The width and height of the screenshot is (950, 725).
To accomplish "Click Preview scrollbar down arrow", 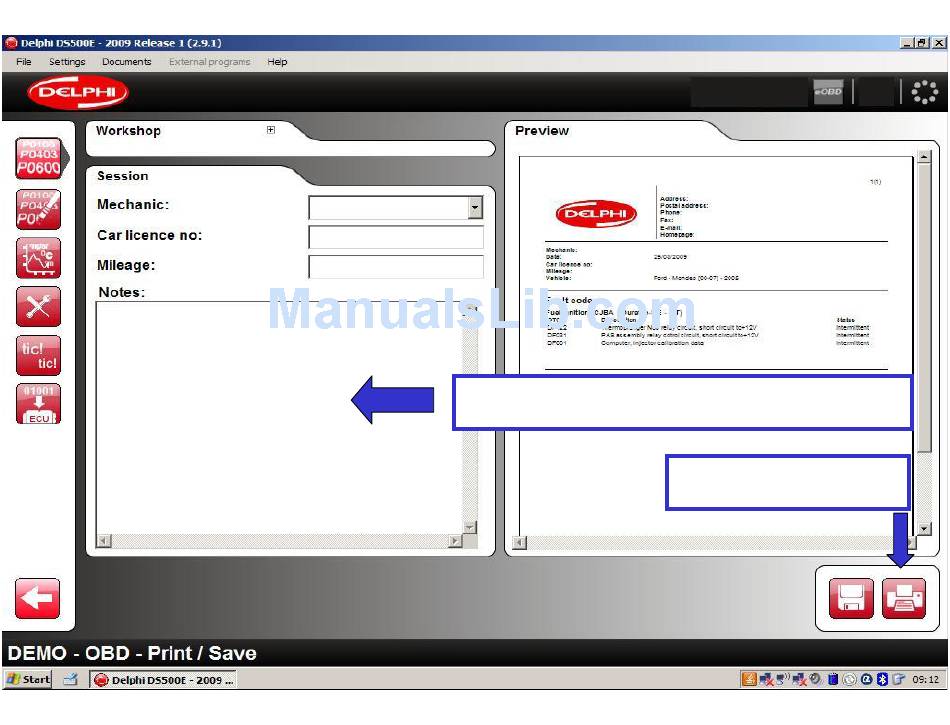I will (924, 529).
